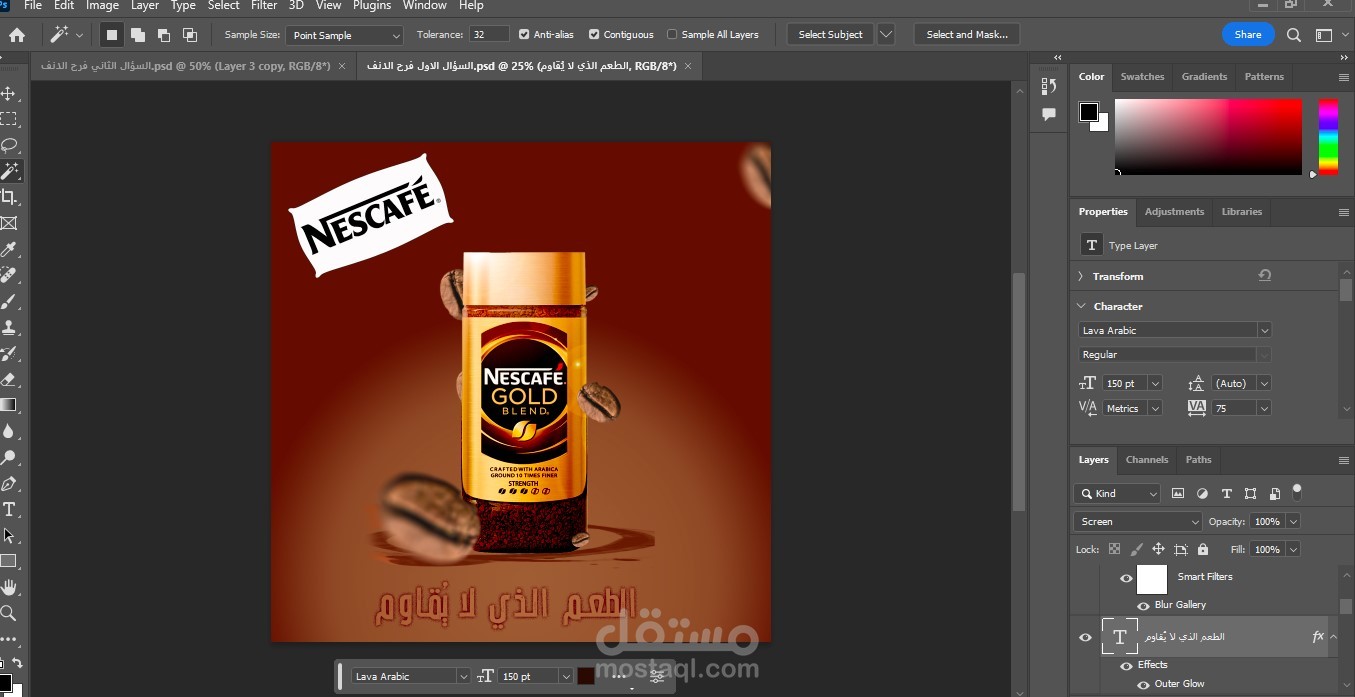Open the Filter menu
The width and height of the screenshot is (1355, 697).
tap(264, 5)
